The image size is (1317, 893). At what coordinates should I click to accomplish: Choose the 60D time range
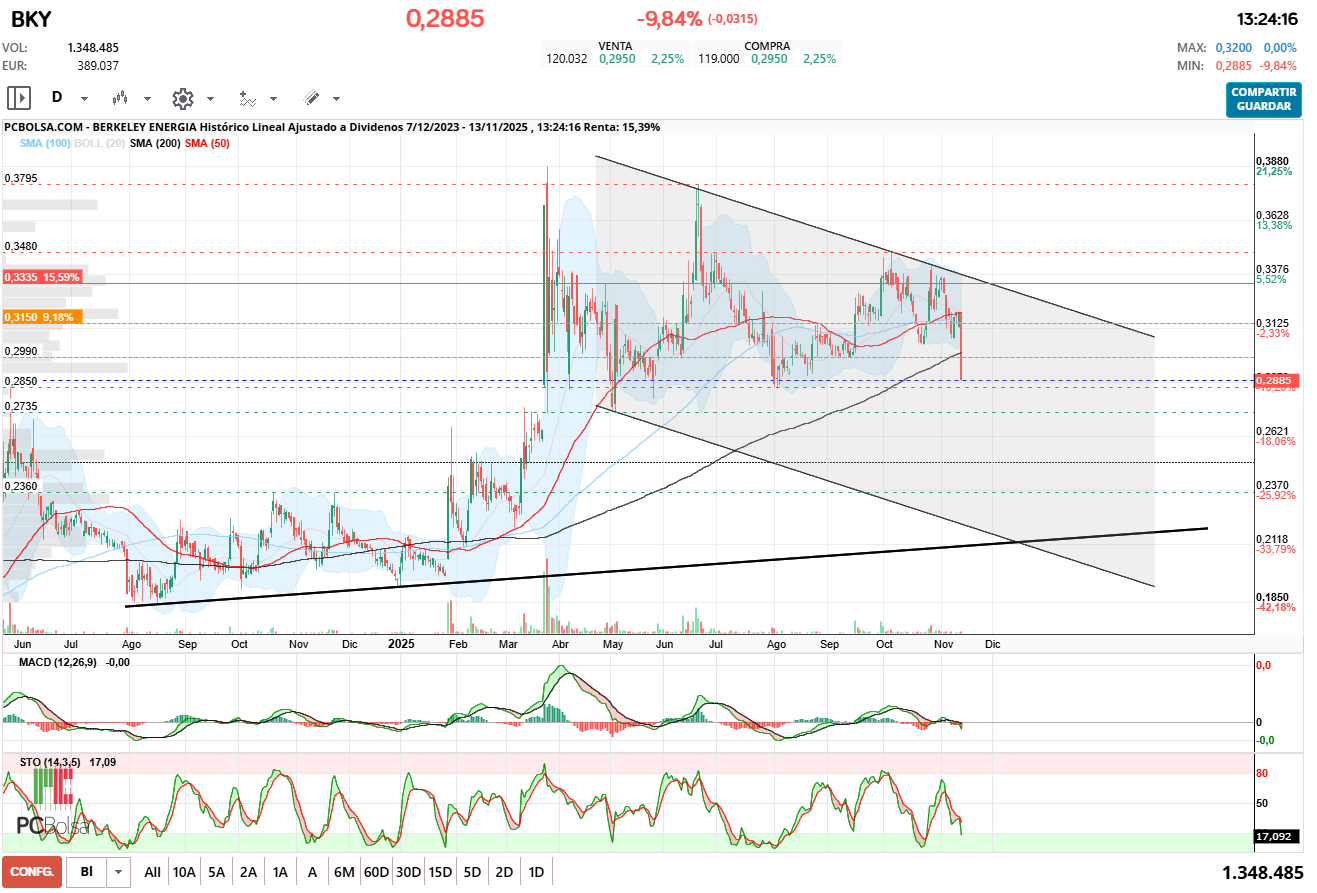[x=376, y=872]
